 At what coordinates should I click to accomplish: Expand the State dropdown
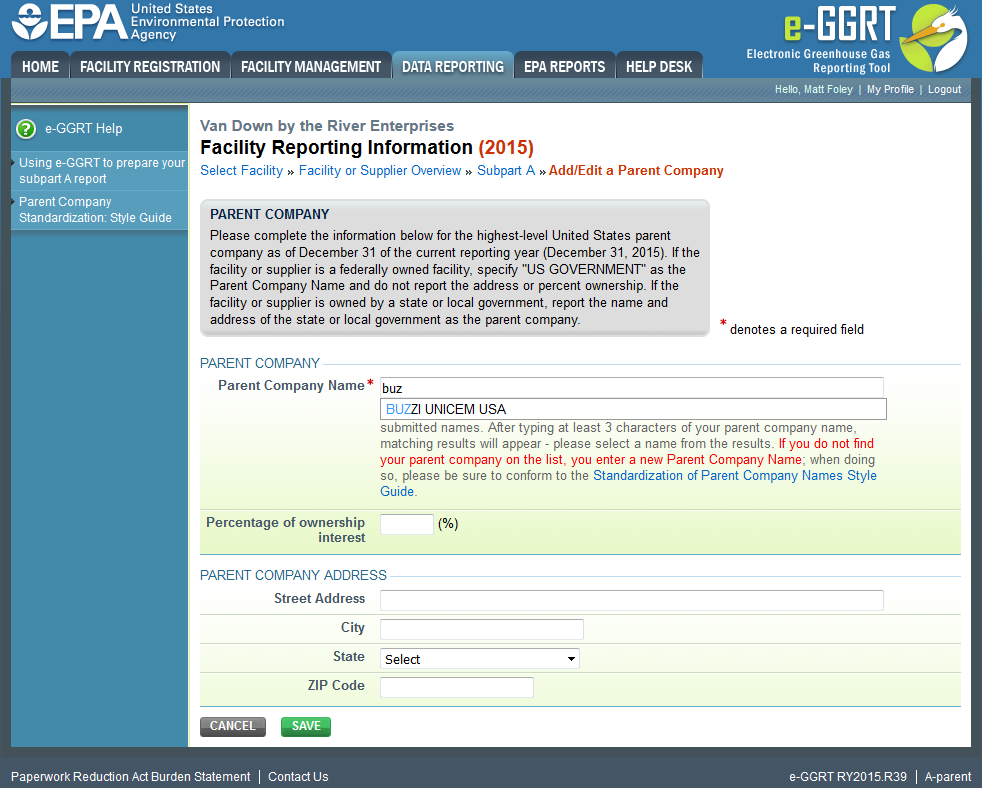(480, 658)
